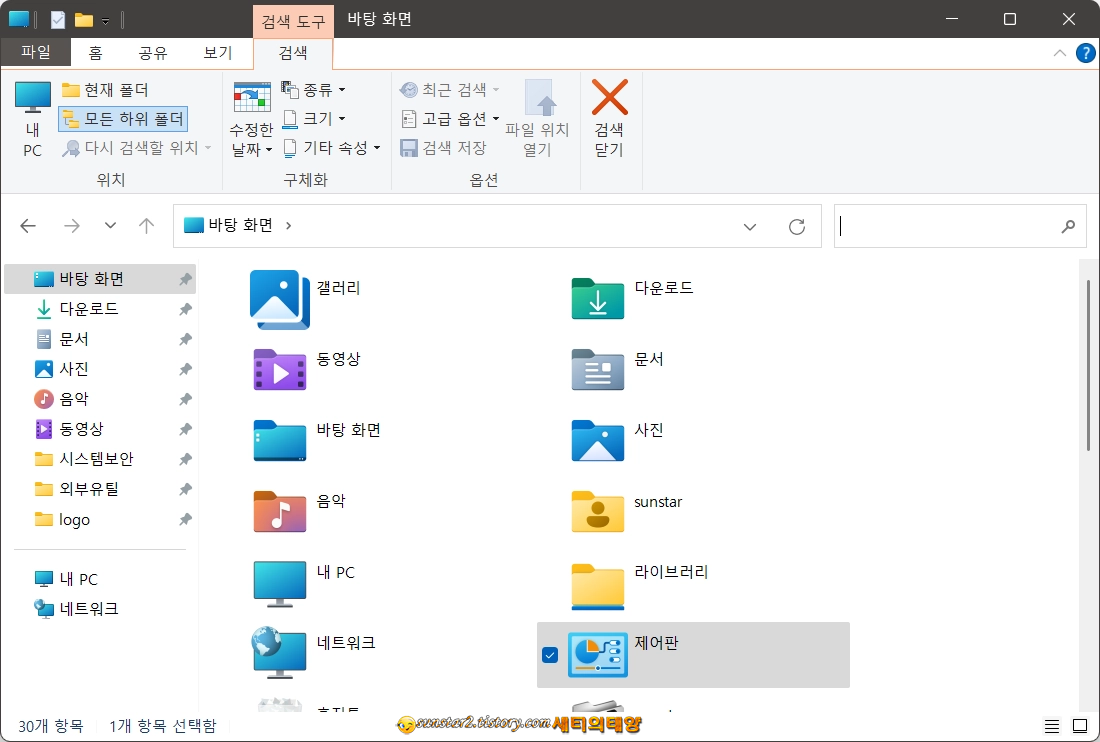Click the refresh icon beside address bar
Viewport: 1100px width, 742px height.
[796, 226]
